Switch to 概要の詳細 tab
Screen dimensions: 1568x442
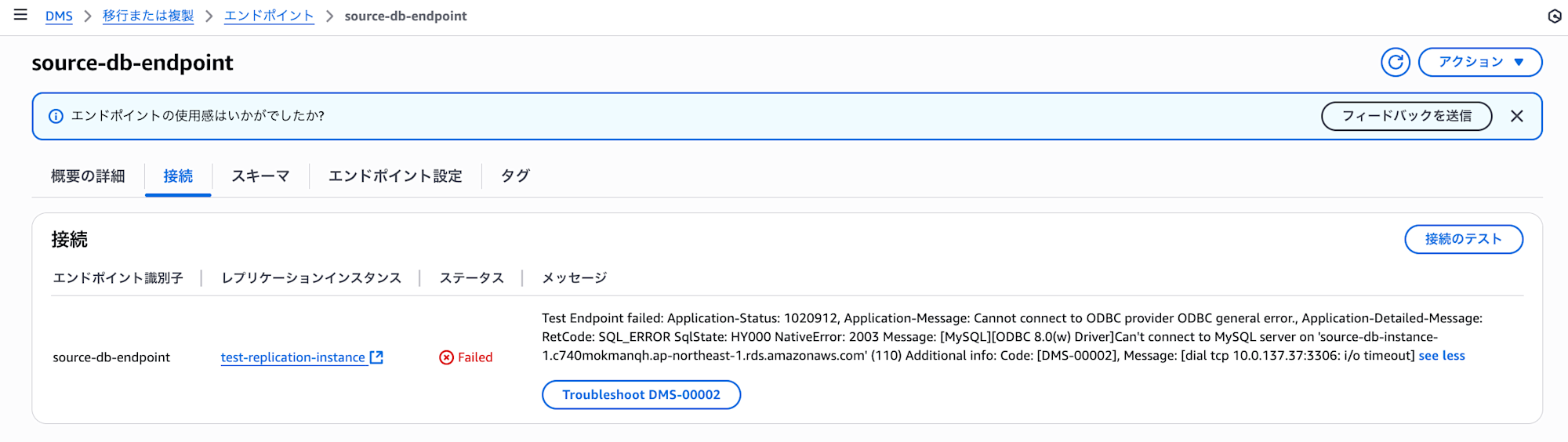(88, 176)
